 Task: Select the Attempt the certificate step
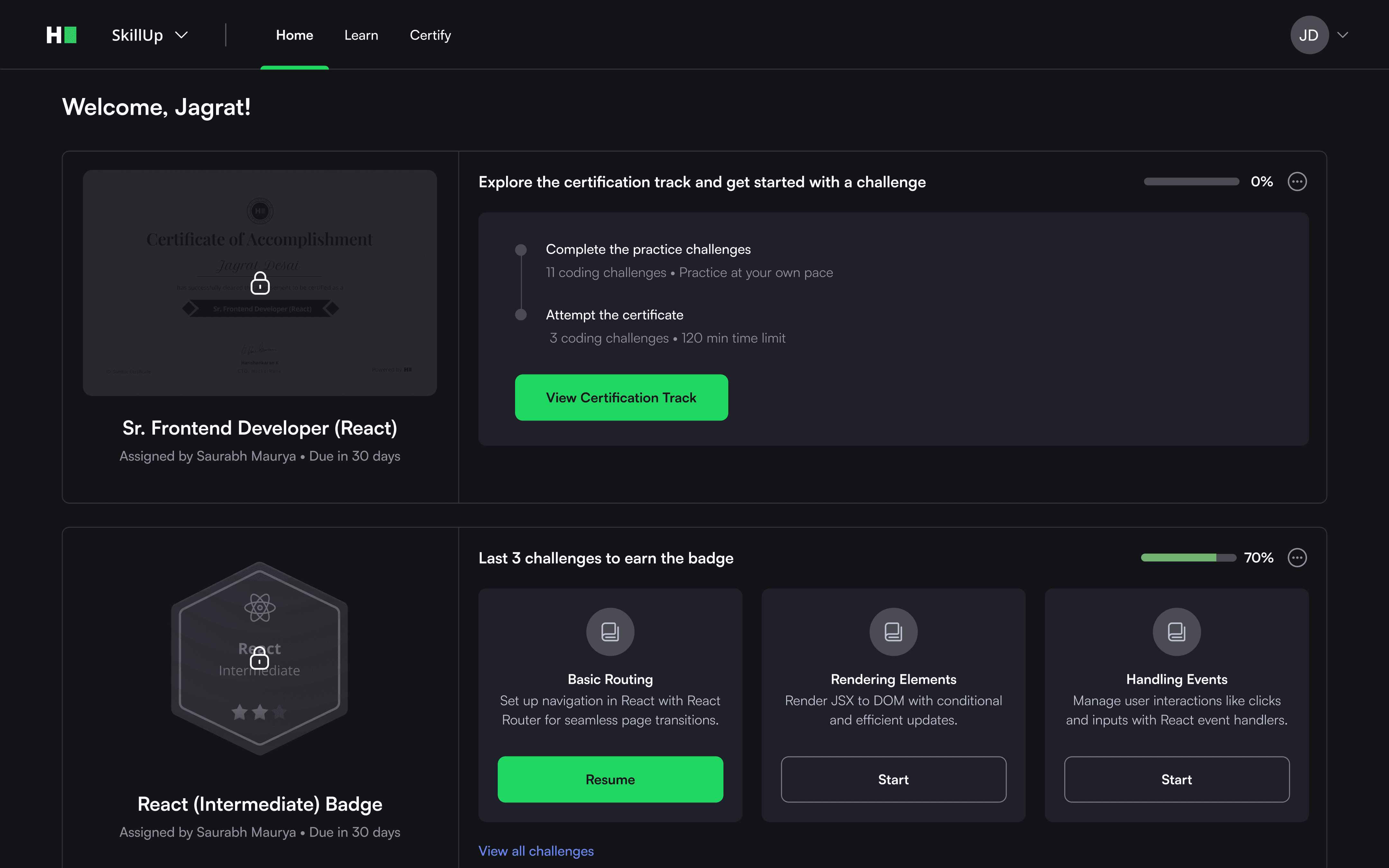(614, 315)
